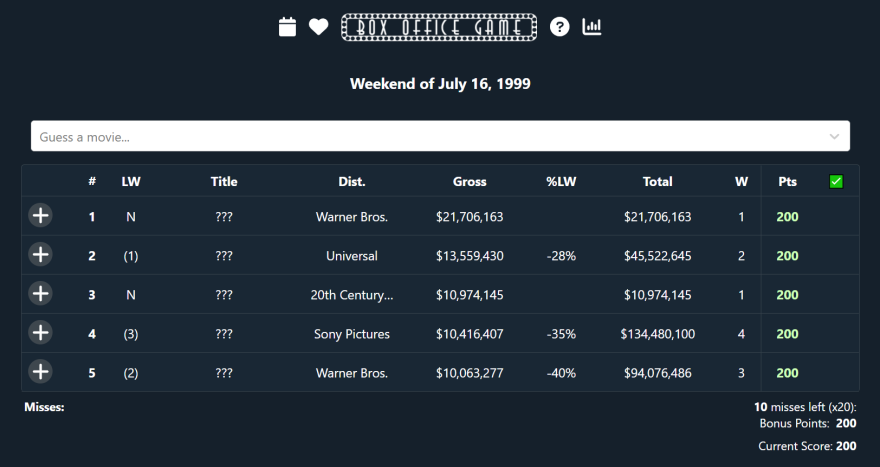This screenshot has width=880, height=467.
Task: Click the Pts column header
Action: [x=787, y=182]
